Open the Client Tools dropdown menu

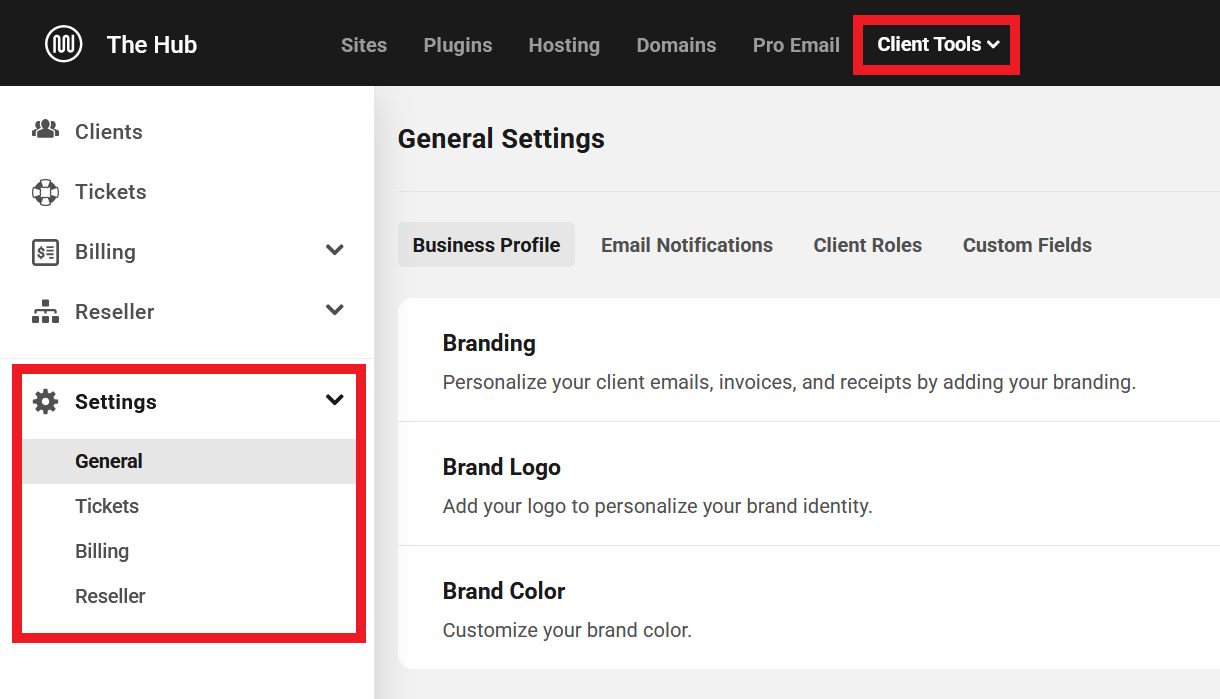click(938, 44)
